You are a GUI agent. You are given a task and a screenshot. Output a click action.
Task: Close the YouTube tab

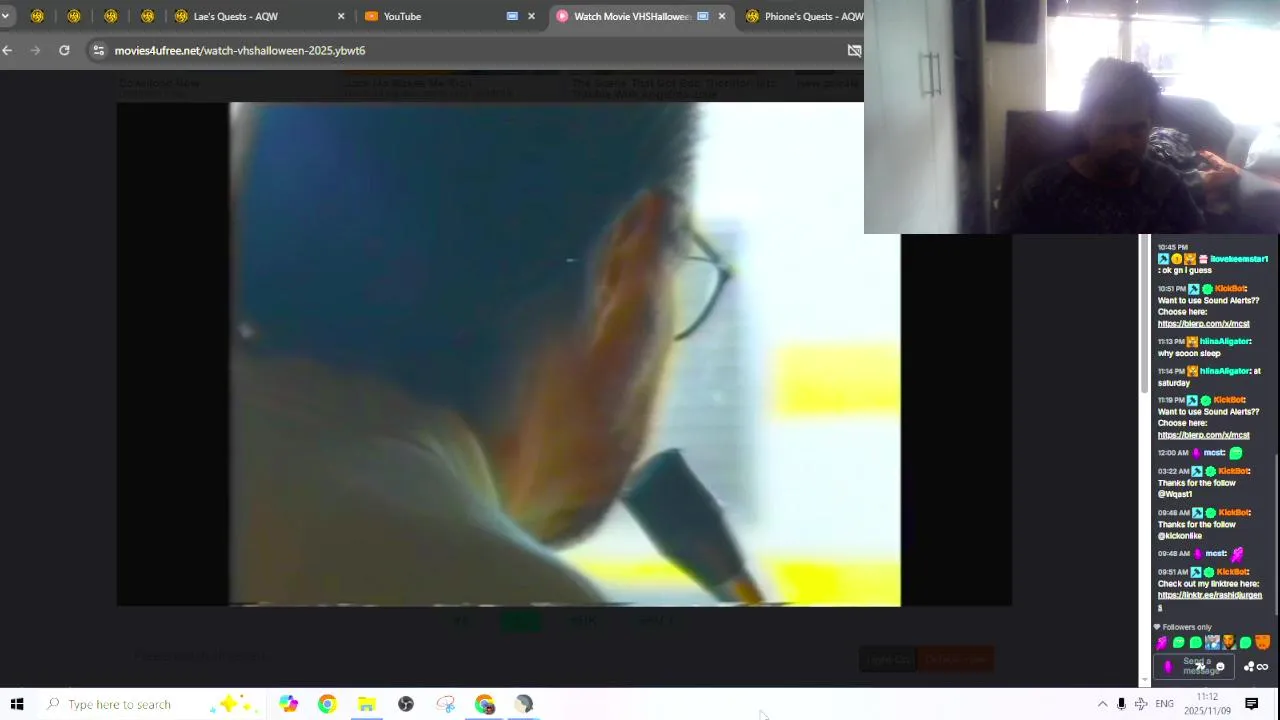click(x=531, y=16)
